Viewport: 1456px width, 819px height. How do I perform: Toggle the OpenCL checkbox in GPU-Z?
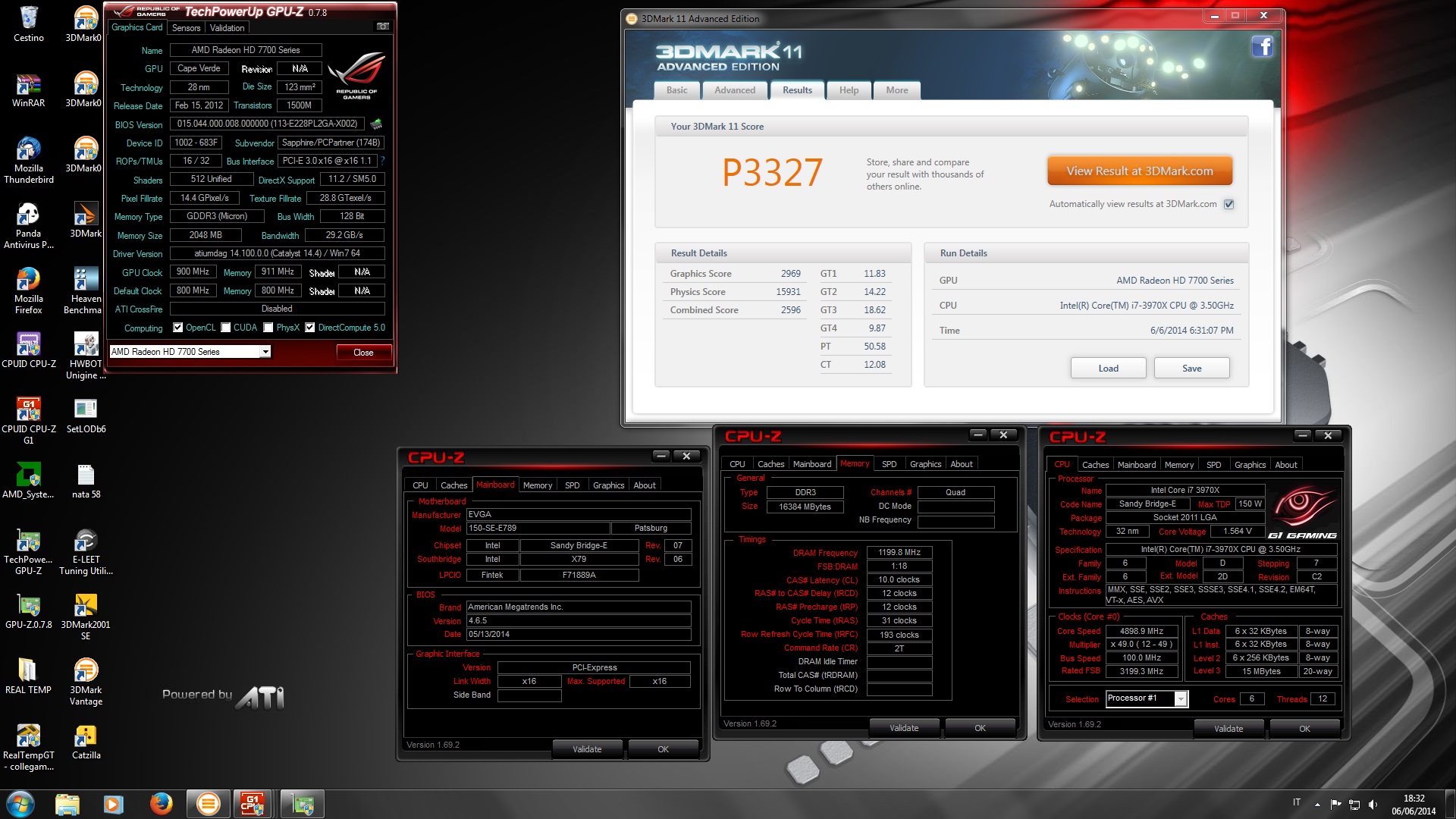pyautogui.click(x=177, y=328)
